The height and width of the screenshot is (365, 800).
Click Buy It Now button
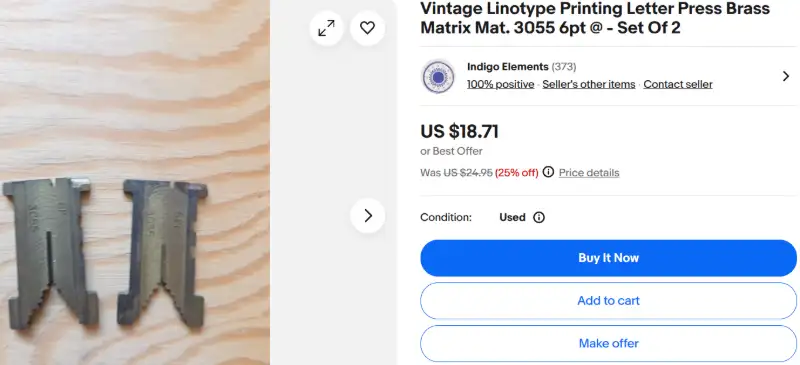[608, 258]
